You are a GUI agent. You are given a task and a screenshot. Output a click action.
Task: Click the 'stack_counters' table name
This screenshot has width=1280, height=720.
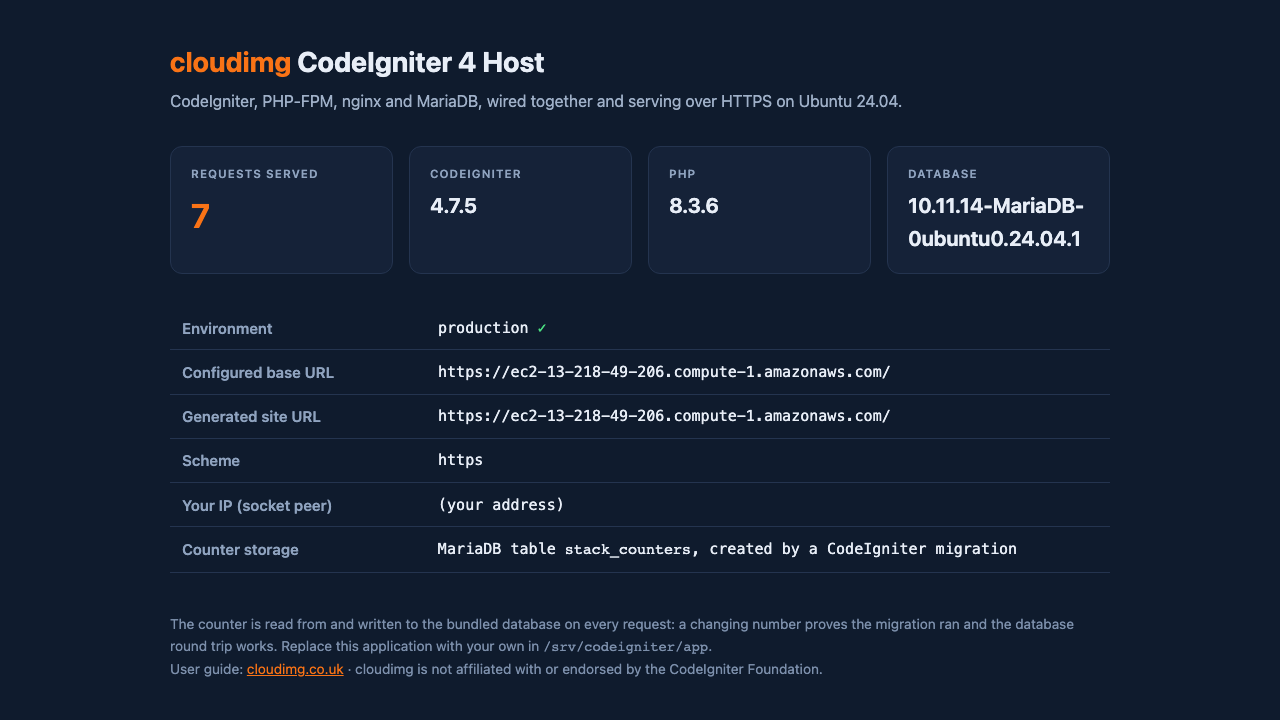(628, 549)
